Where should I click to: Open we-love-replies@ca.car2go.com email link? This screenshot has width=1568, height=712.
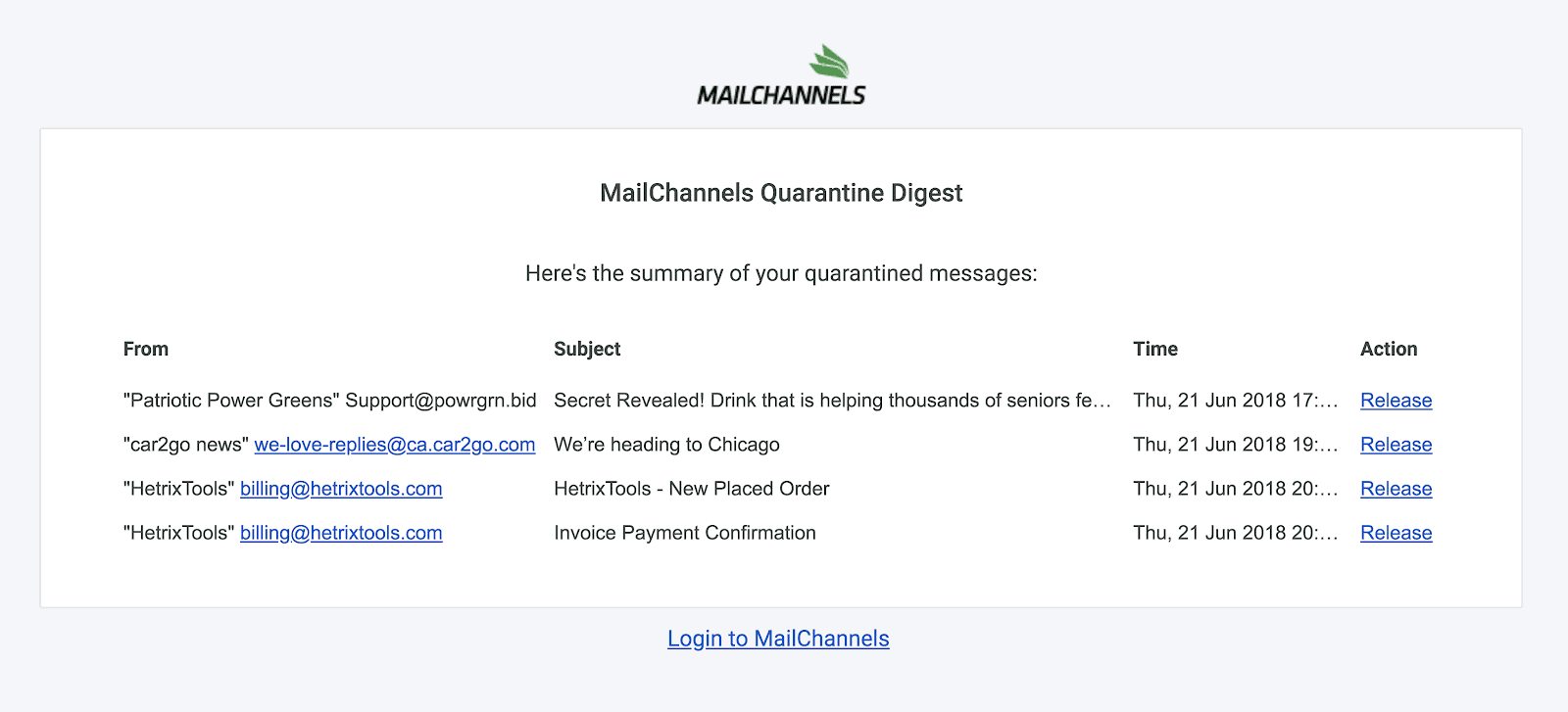coord(395,445)
